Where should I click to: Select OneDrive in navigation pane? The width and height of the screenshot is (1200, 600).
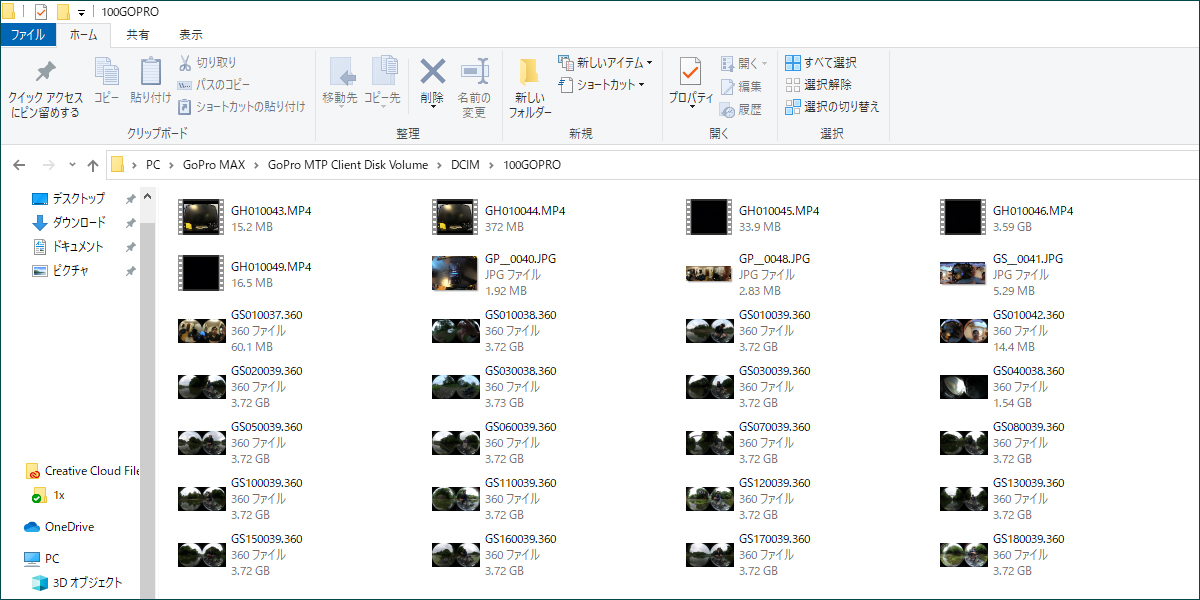point(69,527)
